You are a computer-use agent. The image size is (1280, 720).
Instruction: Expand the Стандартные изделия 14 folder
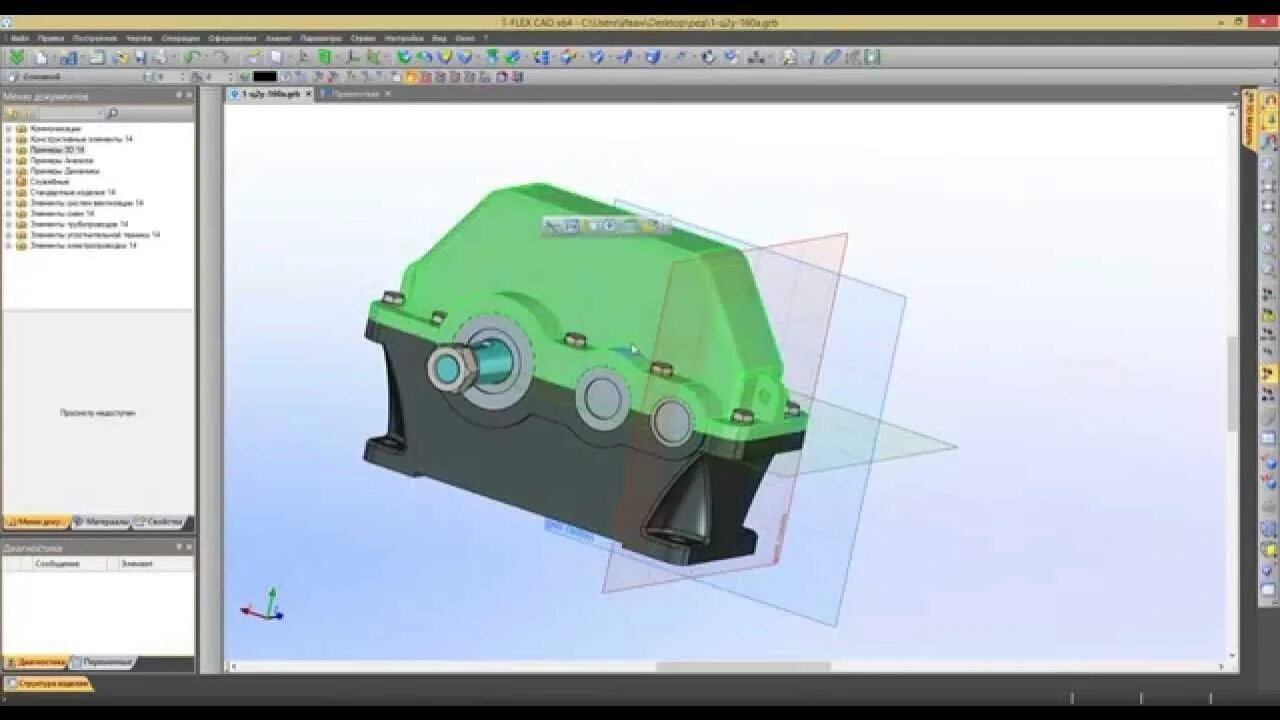coord(9,191)
